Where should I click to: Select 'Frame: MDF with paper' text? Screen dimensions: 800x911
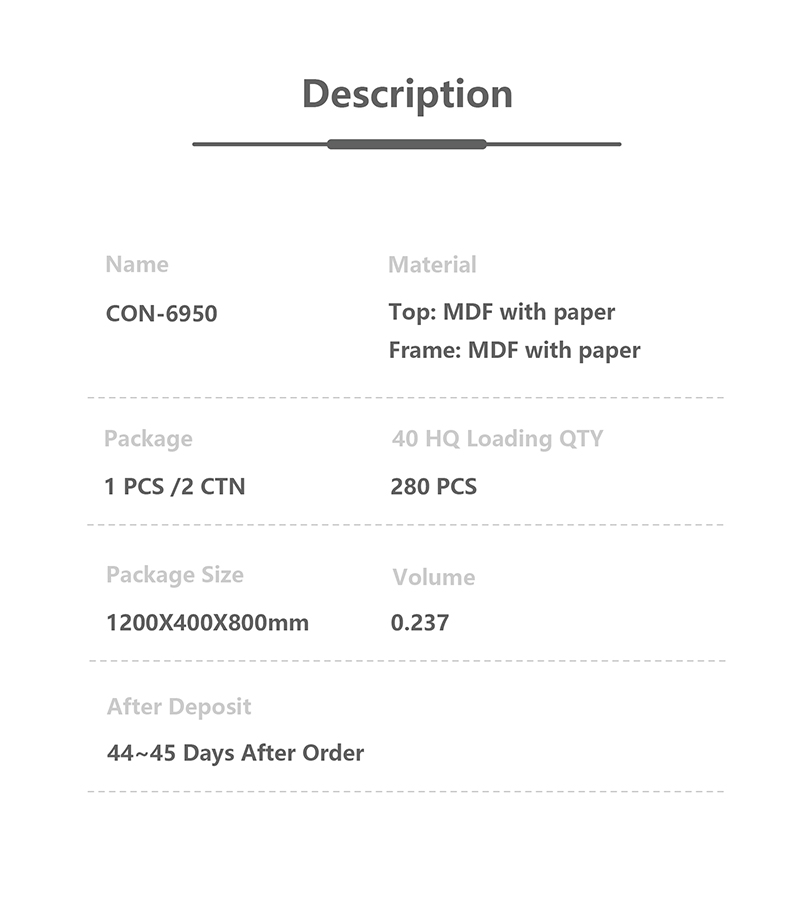pos(514,350)
